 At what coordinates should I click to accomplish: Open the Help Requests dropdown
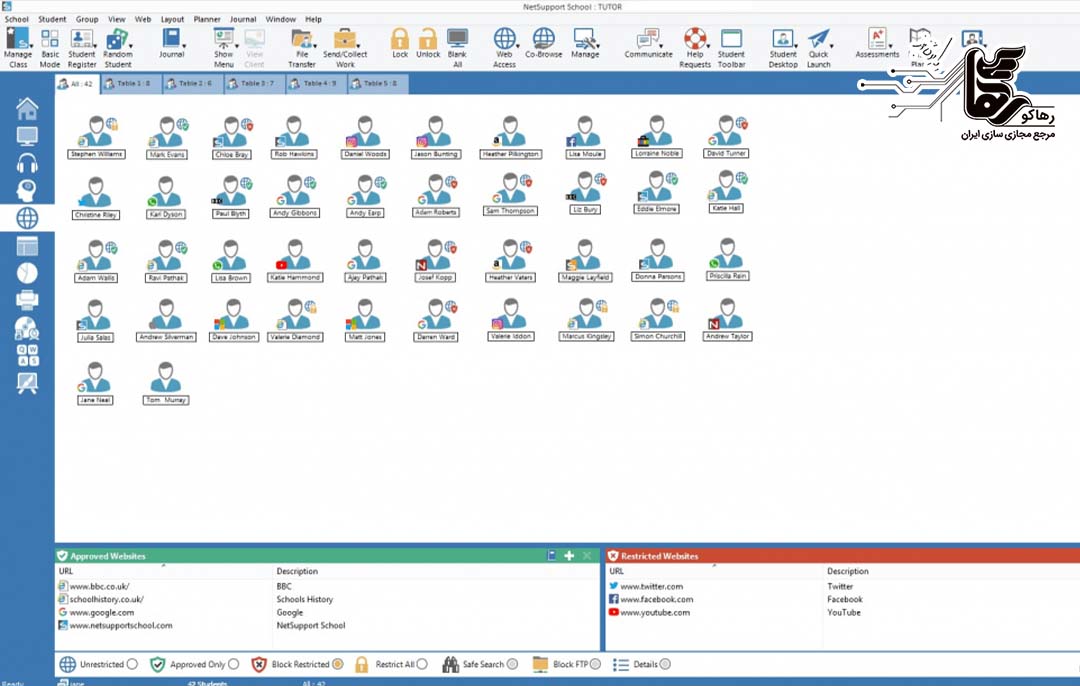(x=708, y=46)
